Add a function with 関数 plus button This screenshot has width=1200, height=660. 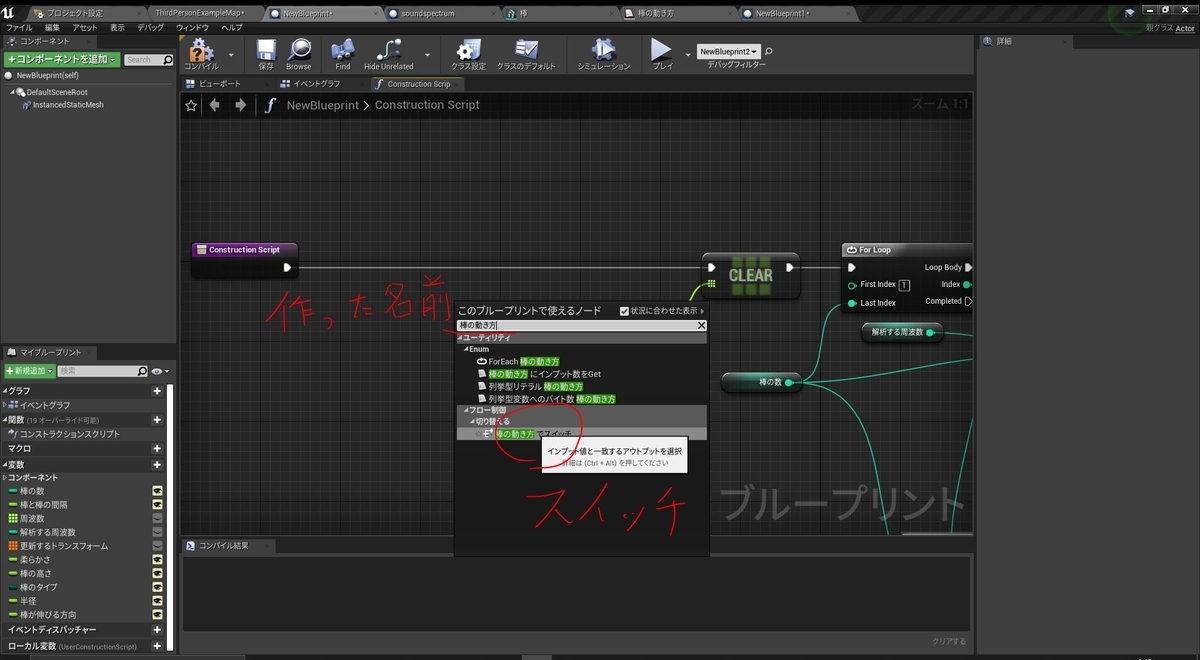coord(157,420)
